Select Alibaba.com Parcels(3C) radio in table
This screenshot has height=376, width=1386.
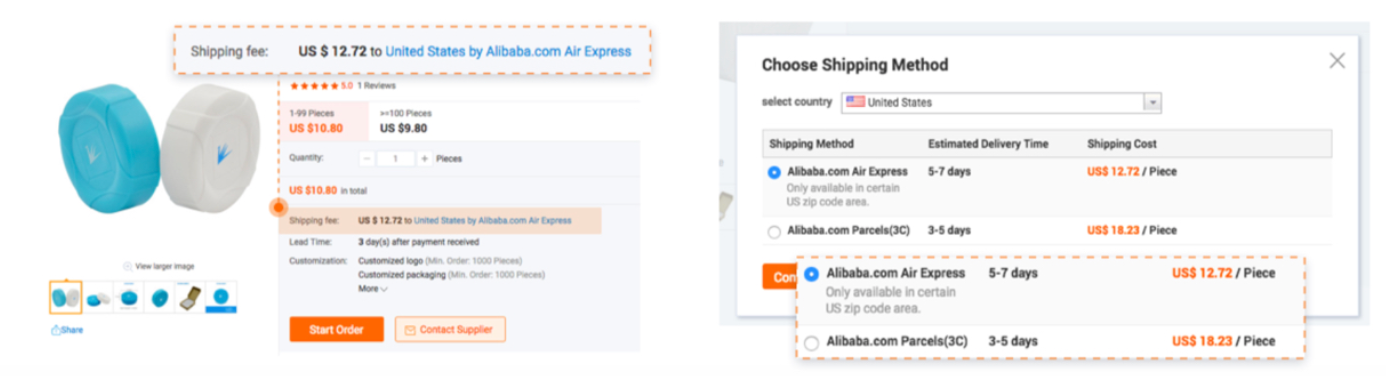coord(774,231)
